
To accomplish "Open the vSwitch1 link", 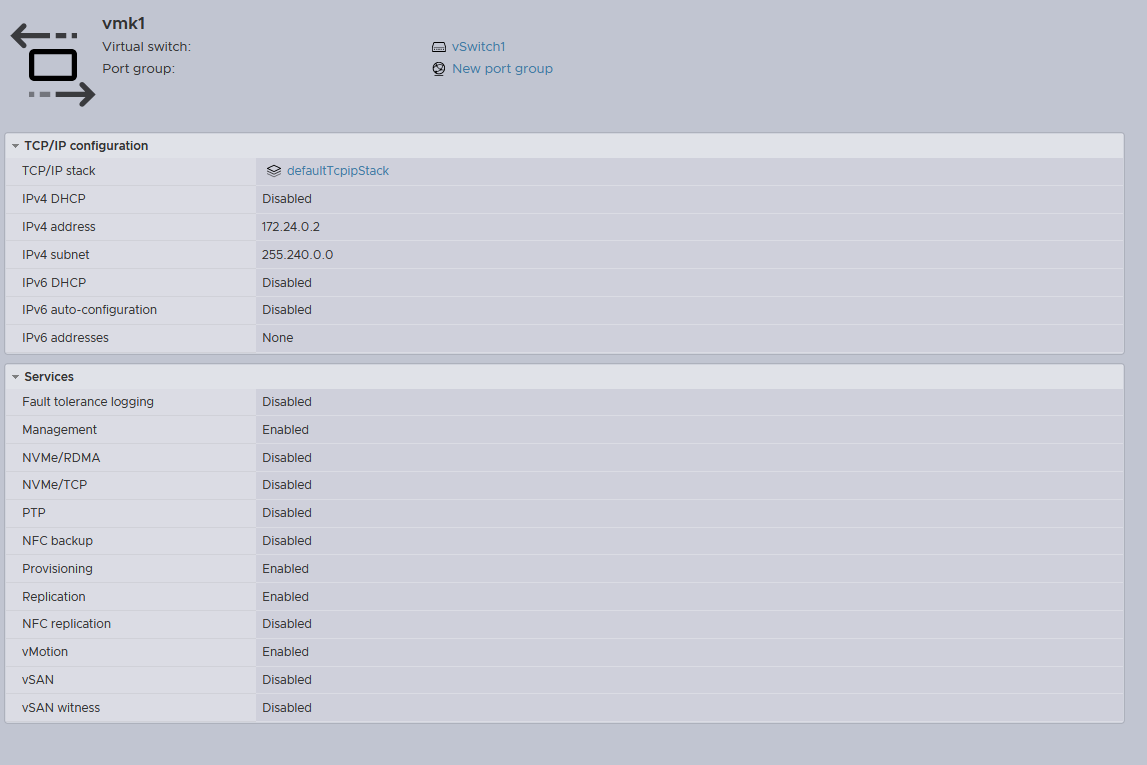I will click(478, 47).
